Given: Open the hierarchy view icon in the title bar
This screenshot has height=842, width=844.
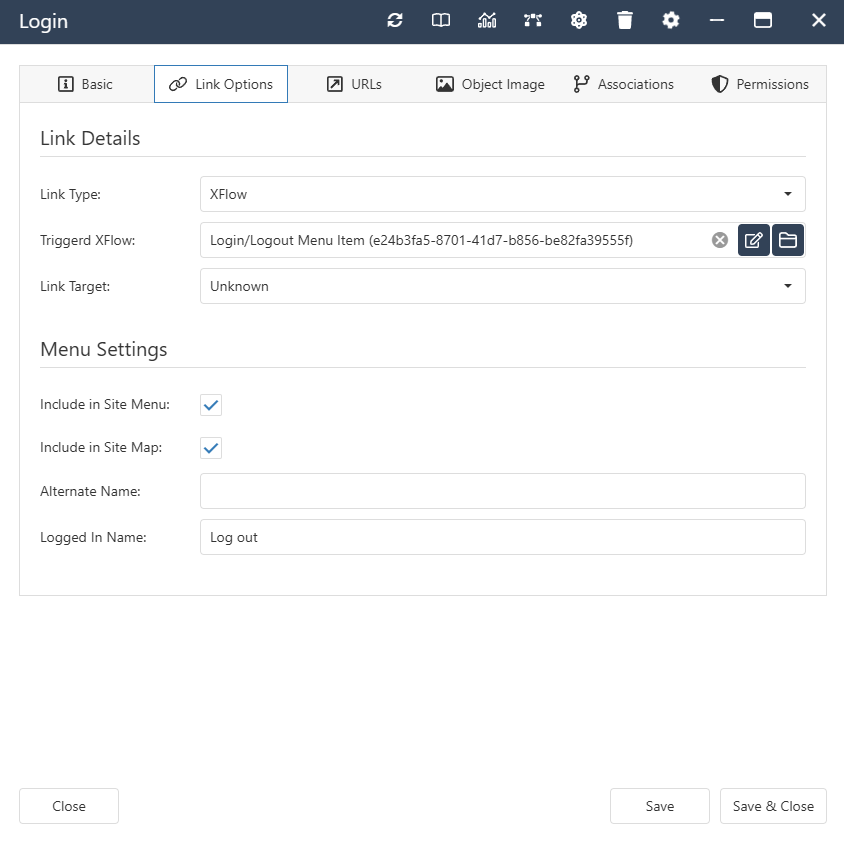Looking at the screenshot, I should pyautogui.click(x=532, y=20).
